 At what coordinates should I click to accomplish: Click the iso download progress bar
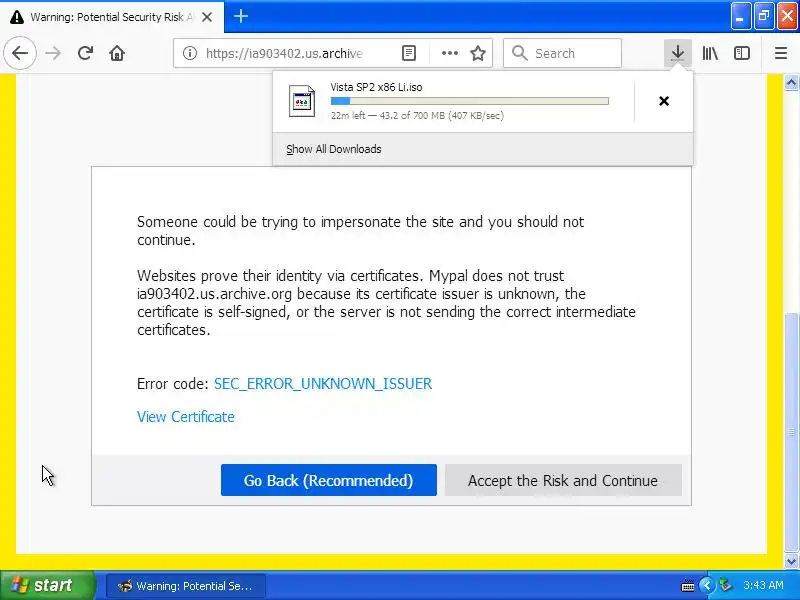point(469,101)
